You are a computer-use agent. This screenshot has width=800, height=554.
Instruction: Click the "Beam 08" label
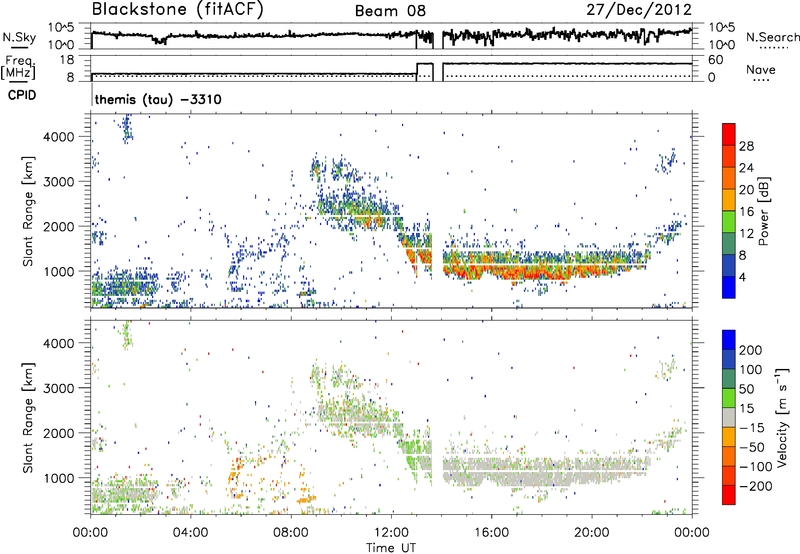pos(390,11)
